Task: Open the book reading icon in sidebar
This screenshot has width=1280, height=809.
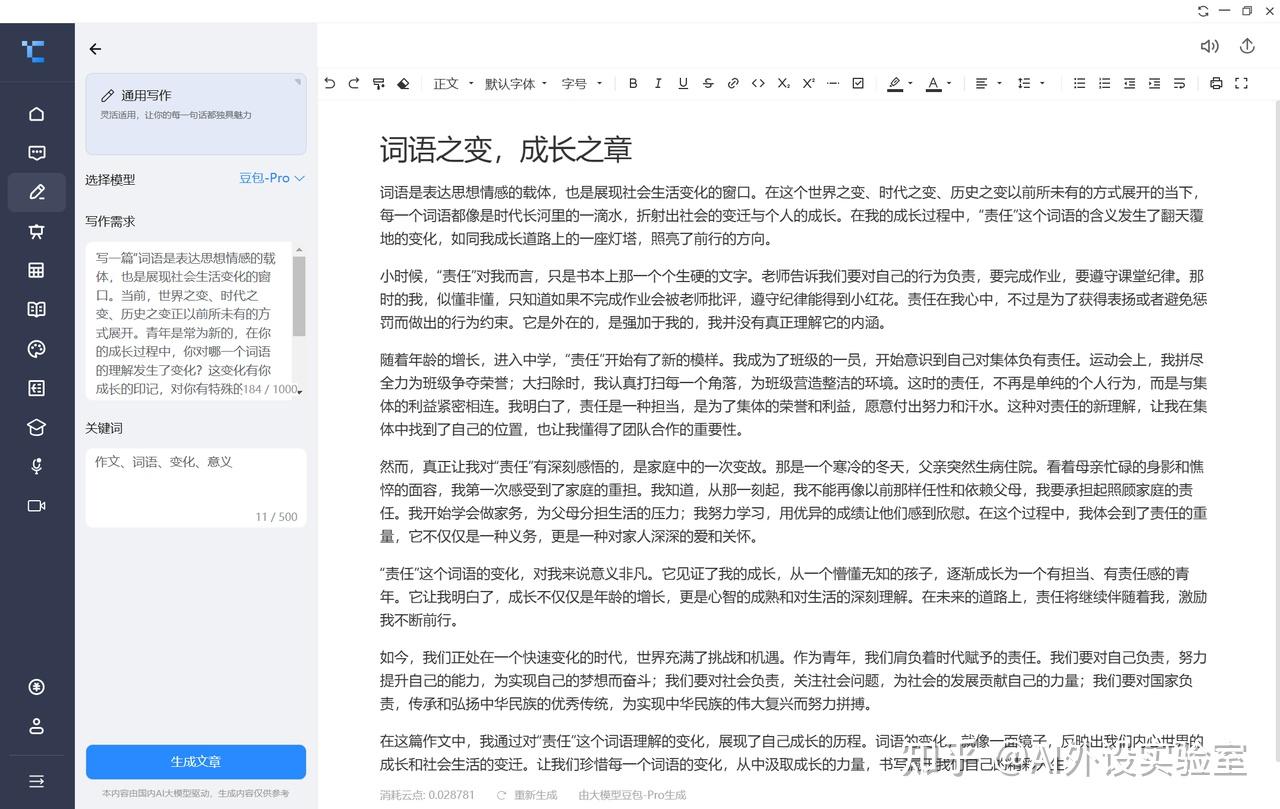Action: [37, 309]
